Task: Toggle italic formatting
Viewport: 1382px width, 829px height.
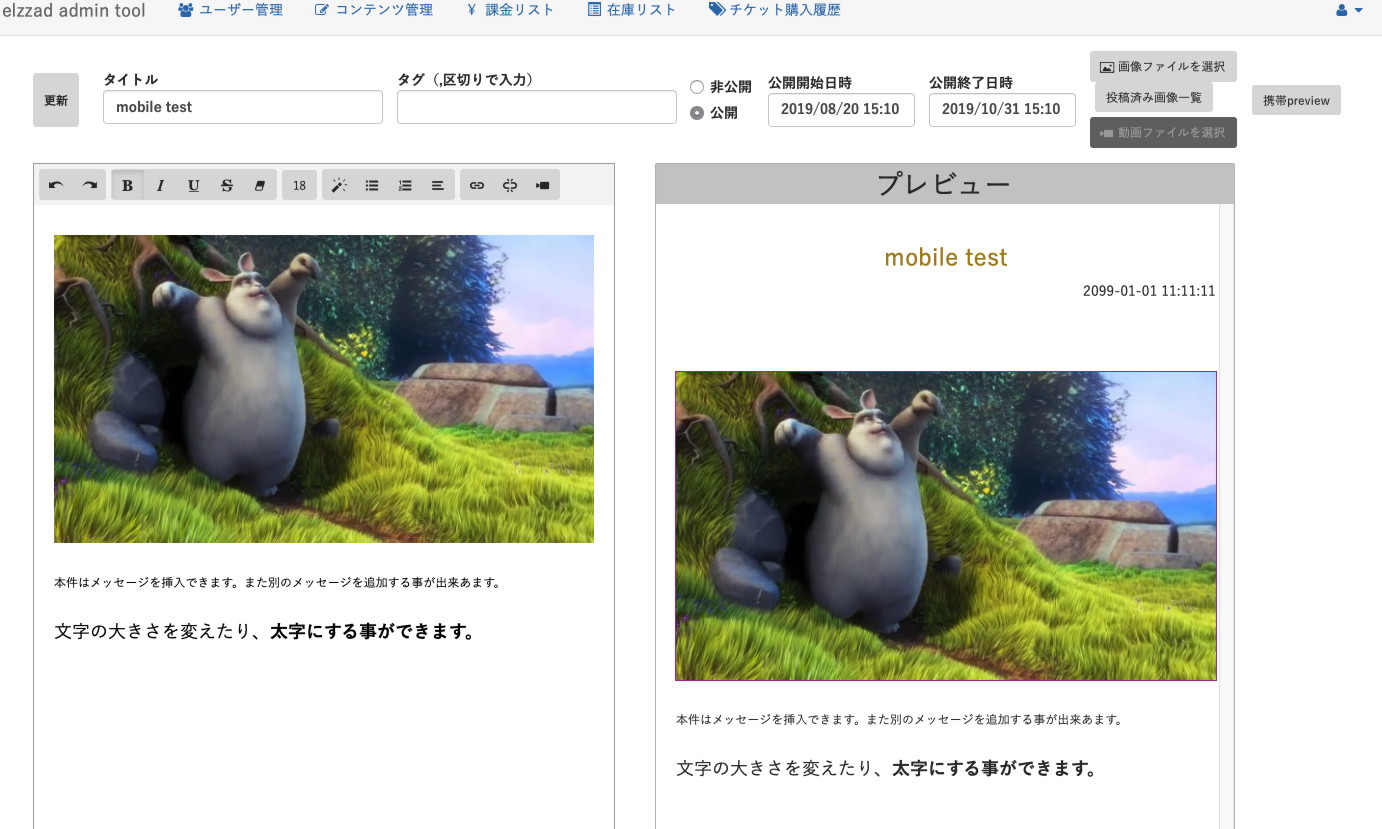Action: (x=160, y=185)
